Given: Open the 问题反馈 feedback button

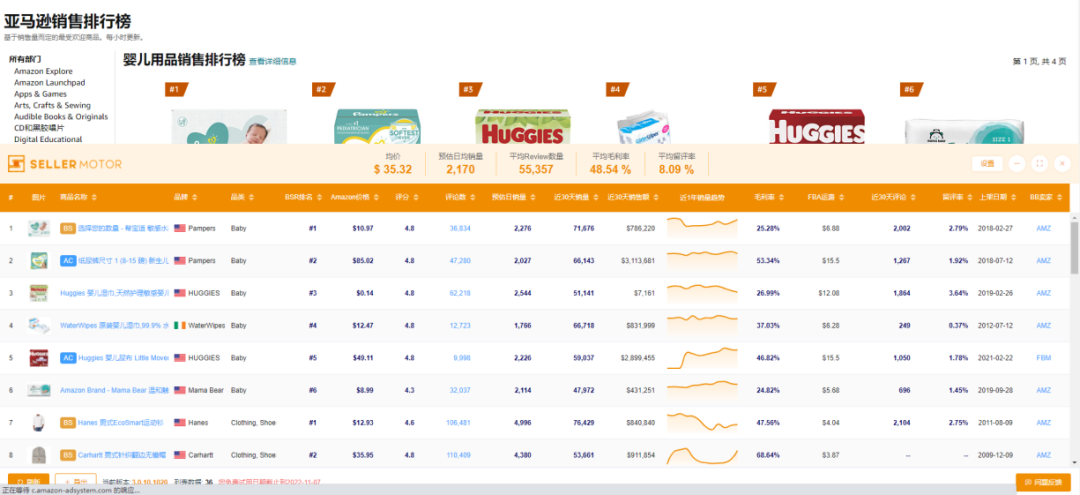Looking at the screenshot, I should click(x=1043, y=482).
